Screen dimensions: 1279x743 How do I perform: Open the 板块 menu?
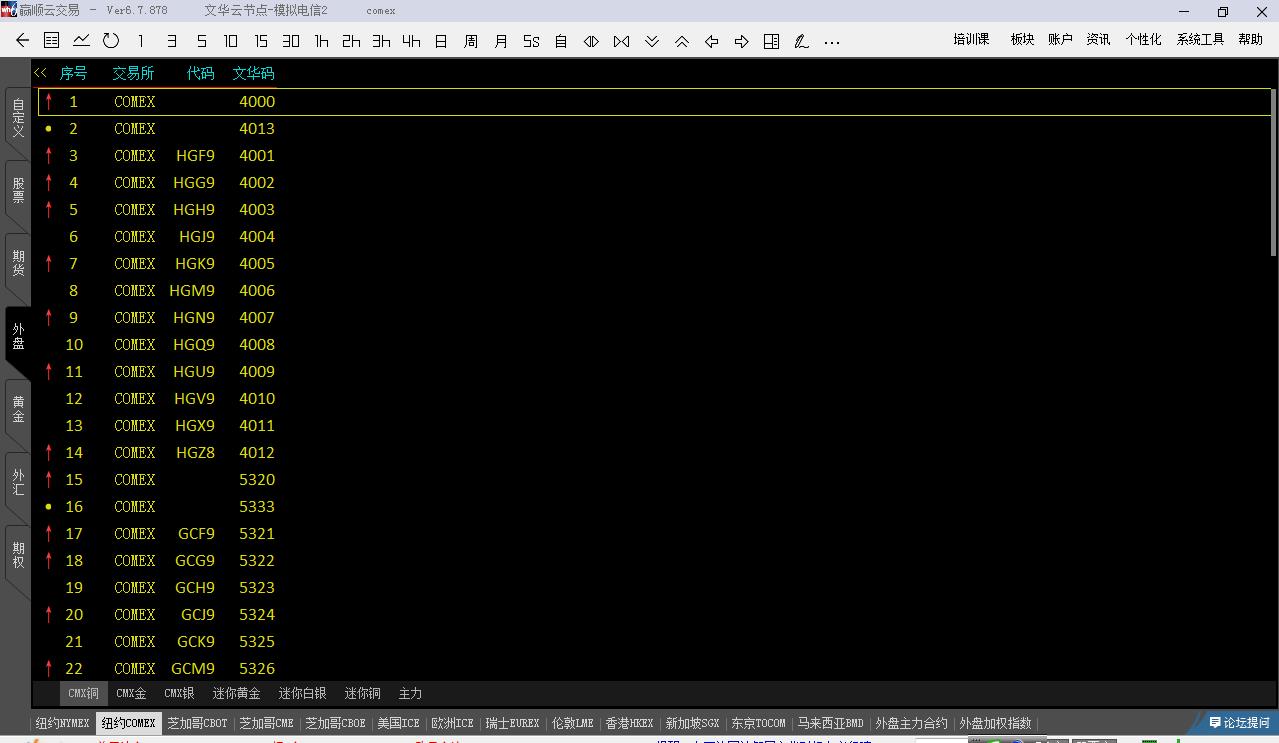[1022, 39]
